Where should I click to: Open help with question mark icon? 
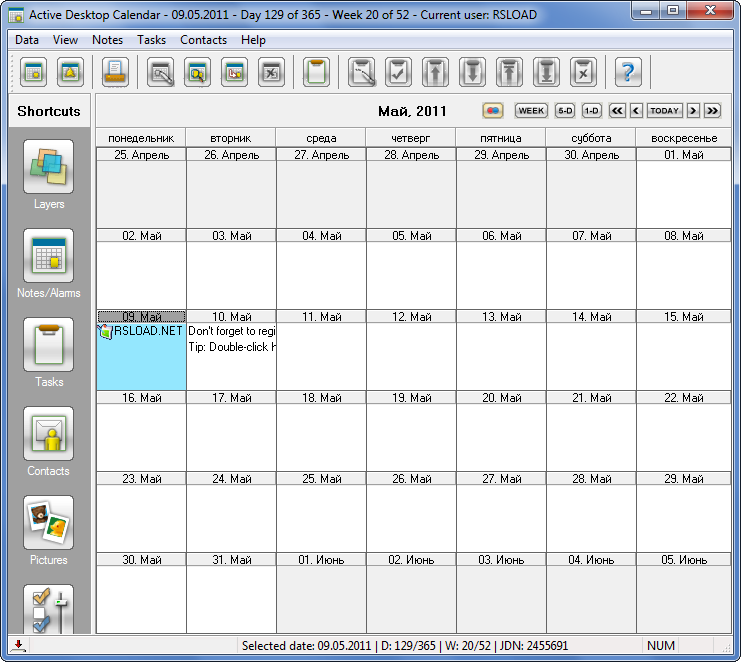pyautogui.click(x=628, y=72)
